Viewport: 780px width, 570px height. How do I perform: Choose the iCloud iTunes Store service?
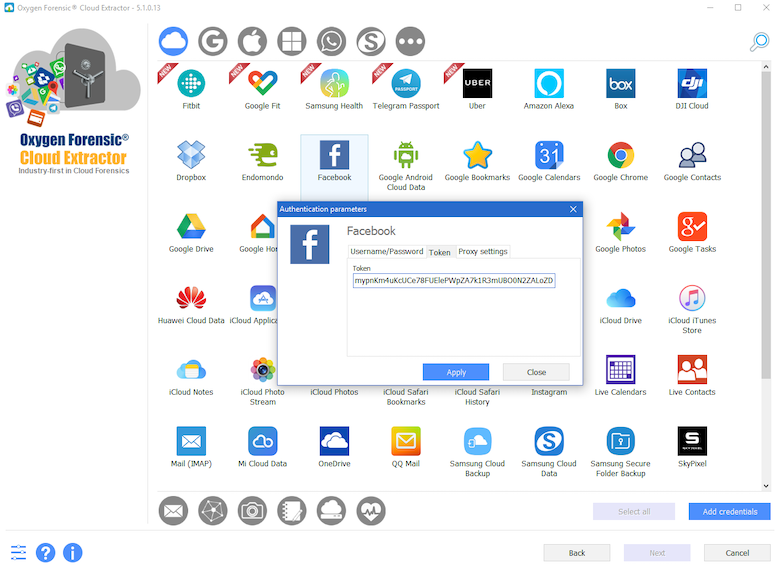pyautogui.click(x=692, y=298)
